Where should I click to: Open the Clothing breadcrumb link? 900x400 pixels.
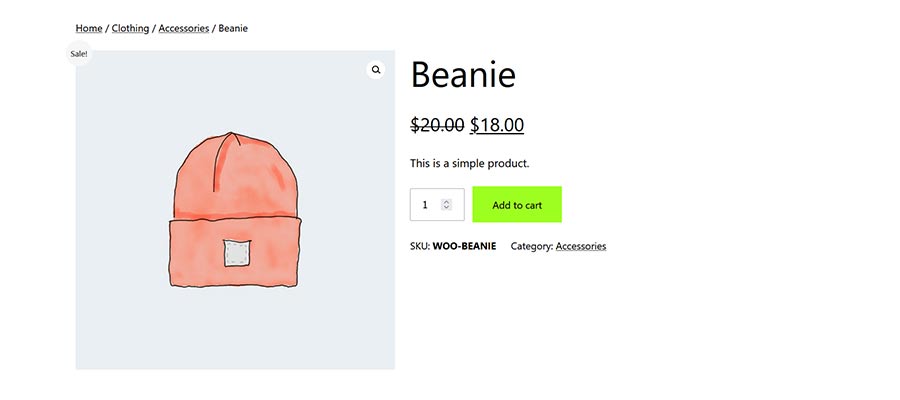[130, 28]
